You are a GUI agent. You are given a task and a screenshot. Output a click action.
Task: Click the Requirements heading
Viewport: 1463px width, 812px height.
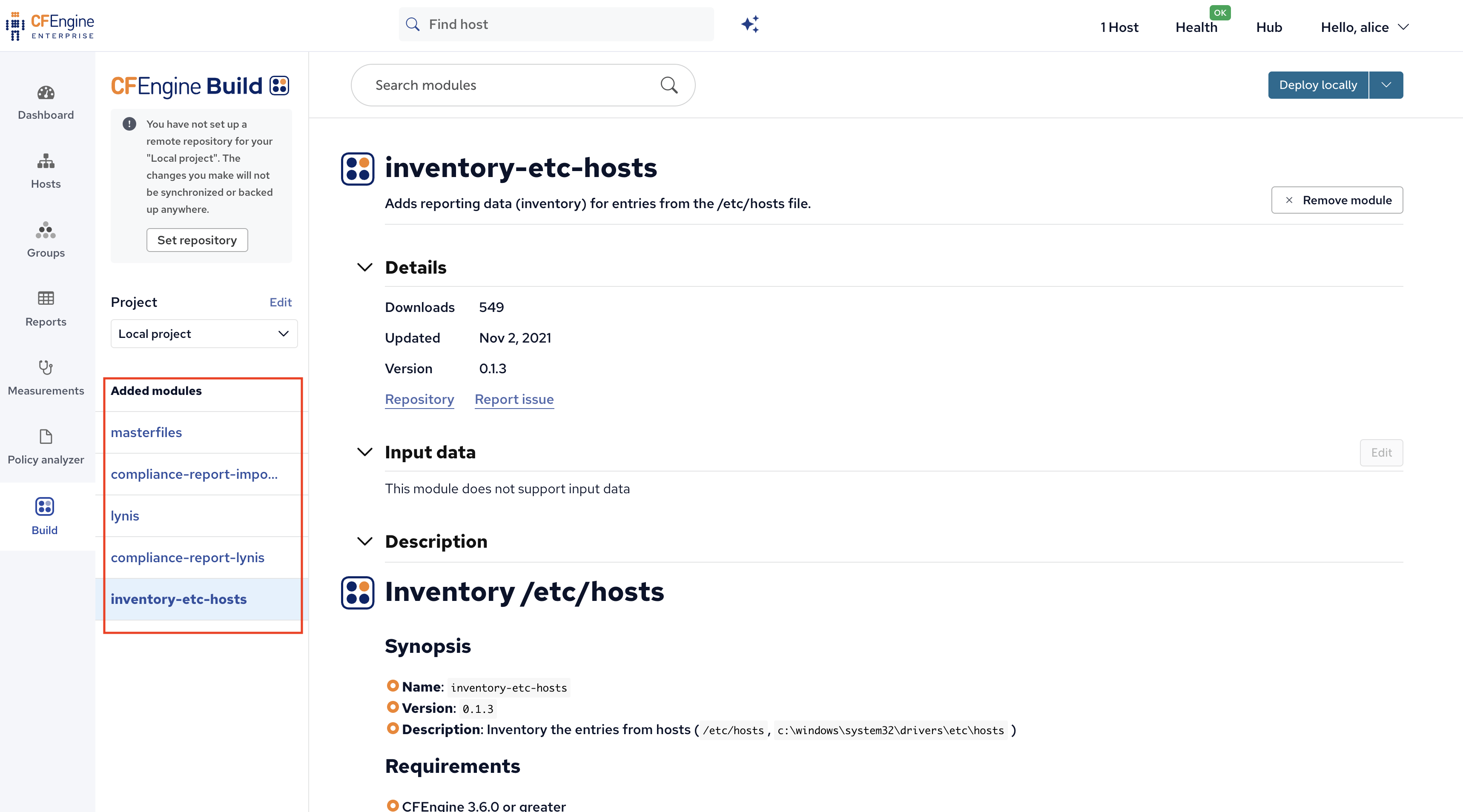(x=453, y=766)
